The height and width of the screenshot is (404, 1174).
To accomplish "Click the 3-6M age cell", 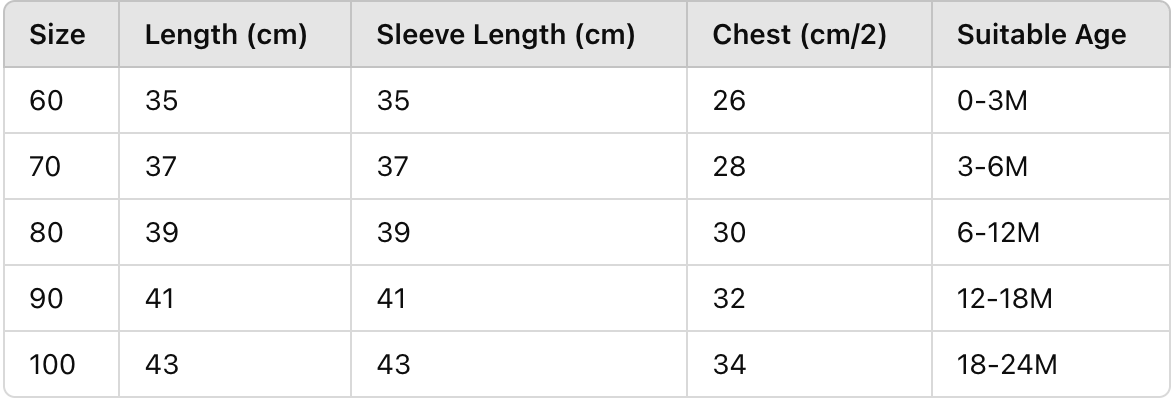I will click(x=992, y=167).
